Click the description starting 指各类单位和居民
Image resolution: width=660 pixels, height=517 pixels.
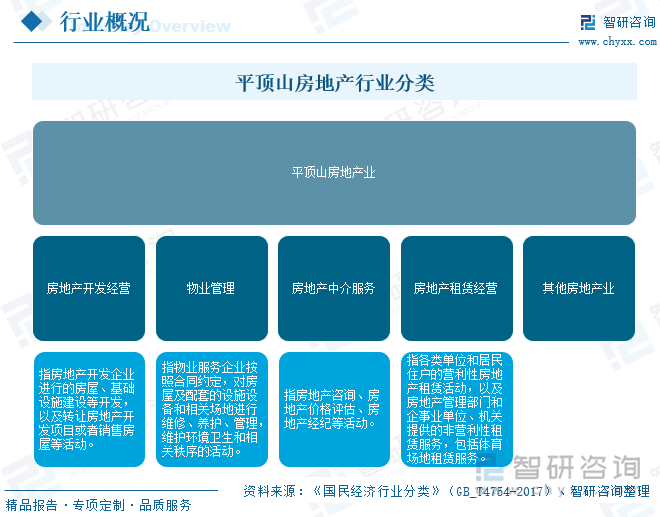click(457, 409)
